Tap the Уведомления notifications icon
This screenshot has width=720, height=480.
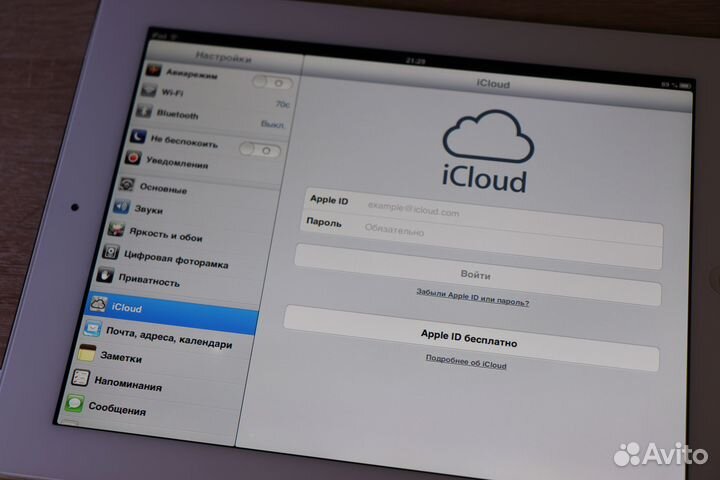coord(133,158)
